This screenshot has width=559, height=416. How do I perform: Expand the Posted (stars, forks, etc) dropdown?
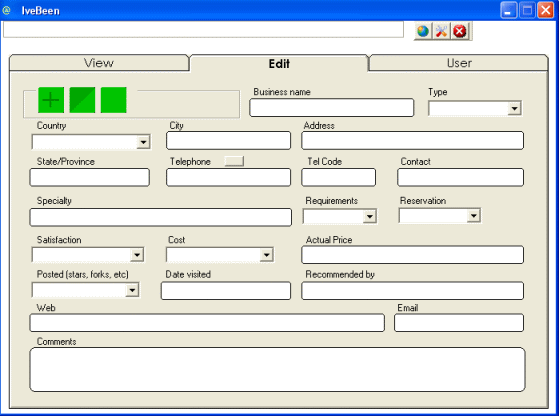pos(132,290)
